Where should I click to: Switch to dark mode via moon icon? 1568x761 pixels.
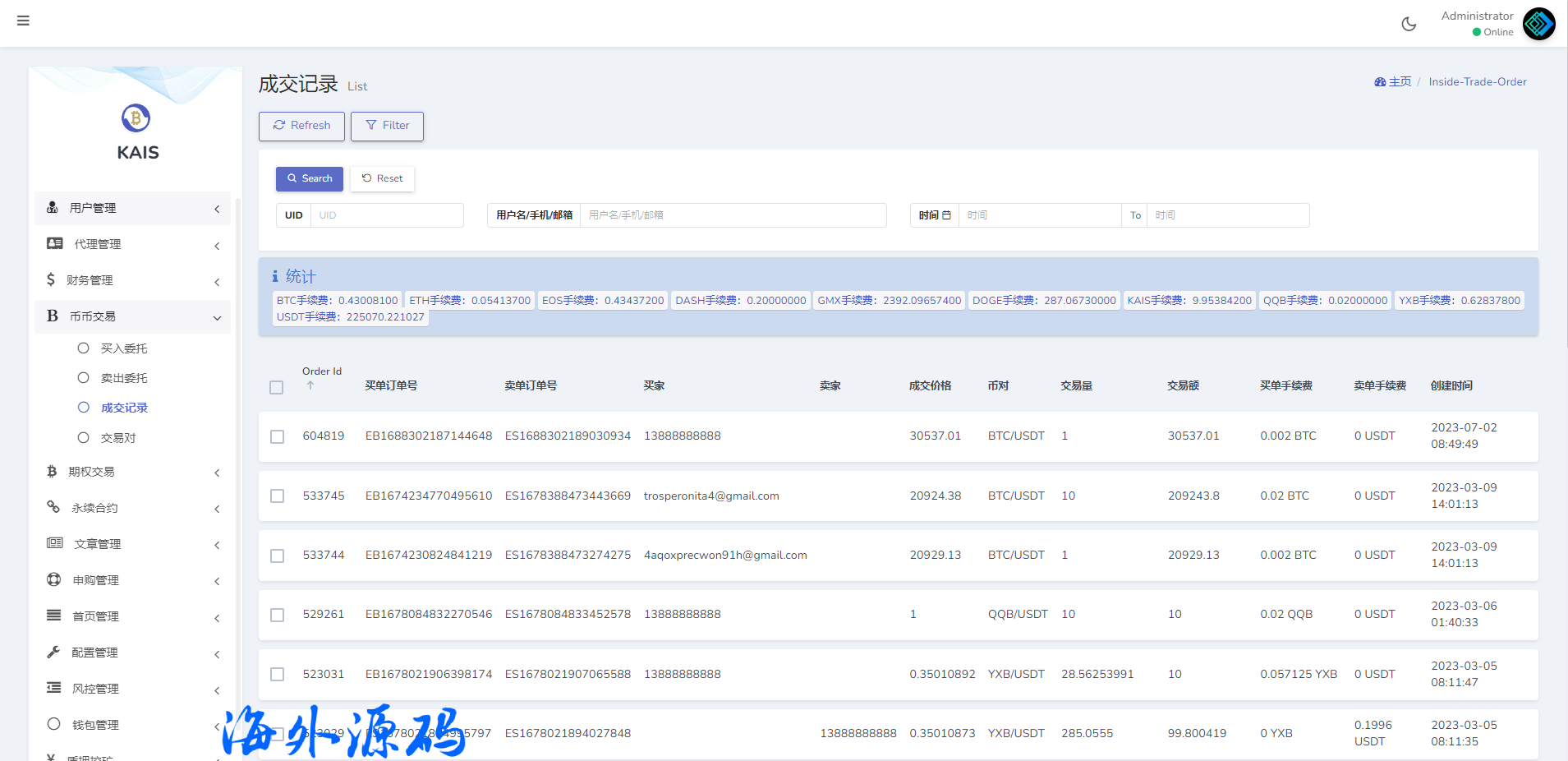coord(1409,24)
